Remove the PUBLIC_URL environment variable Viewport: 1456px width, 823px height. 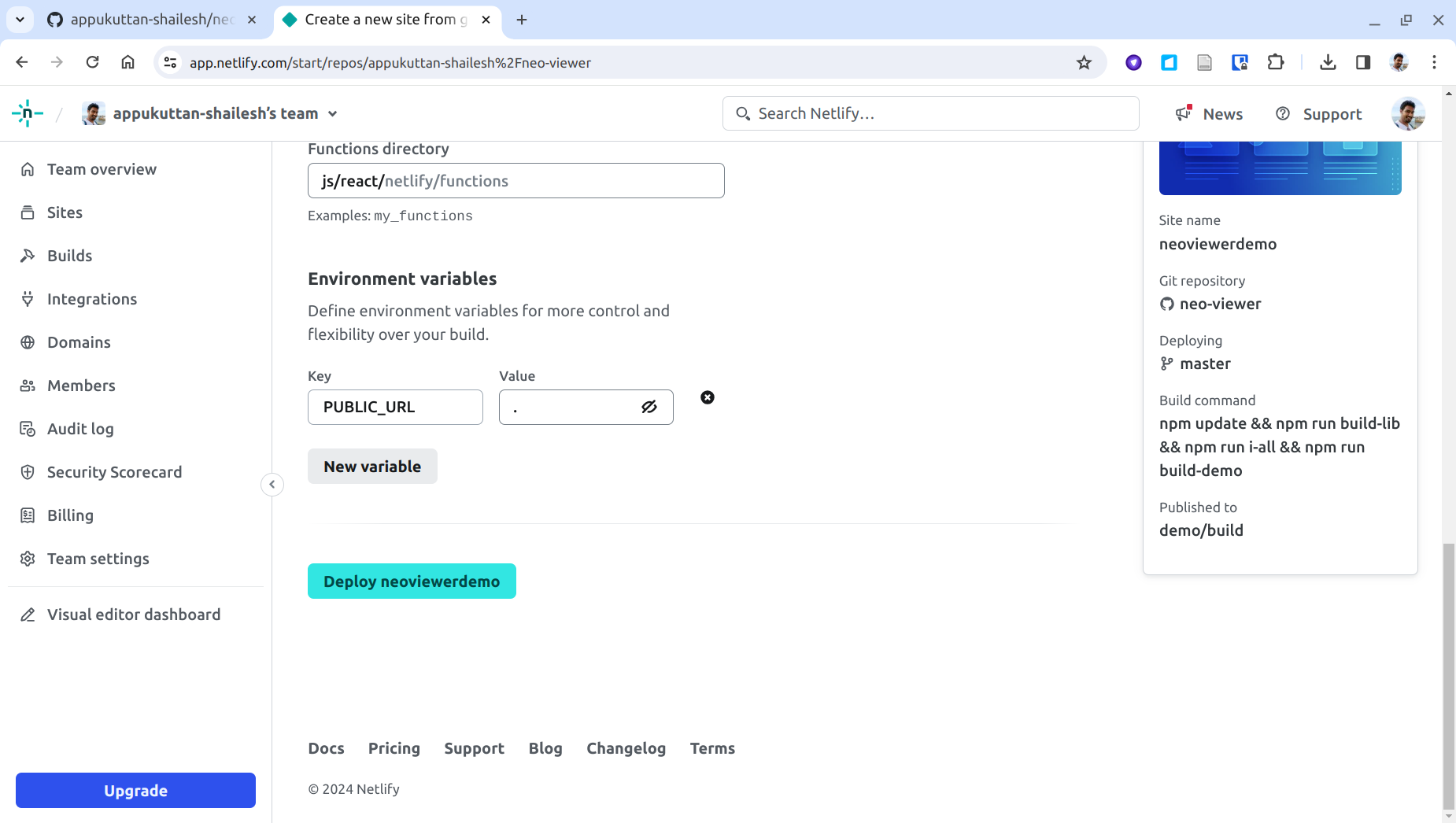click(707, 397)
